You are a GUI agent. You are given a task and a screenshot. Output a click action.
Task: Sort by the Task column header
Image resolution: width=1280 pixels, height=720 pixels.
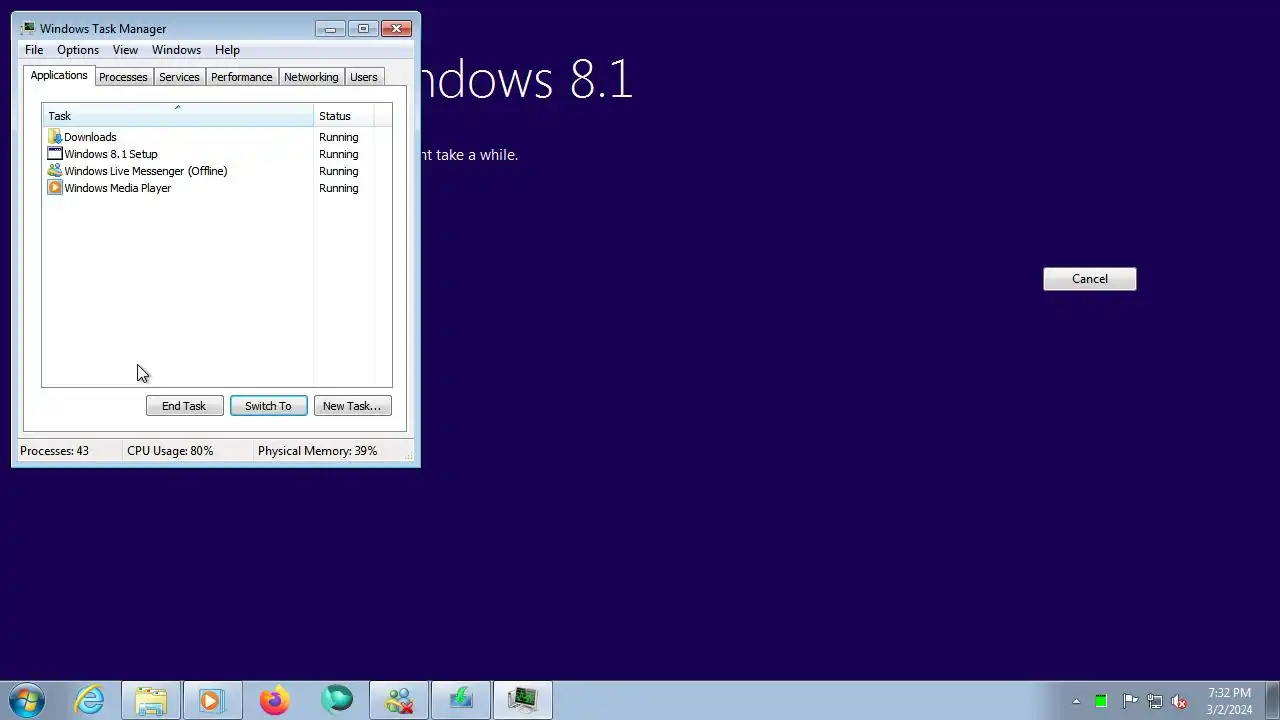pos(178,116)
